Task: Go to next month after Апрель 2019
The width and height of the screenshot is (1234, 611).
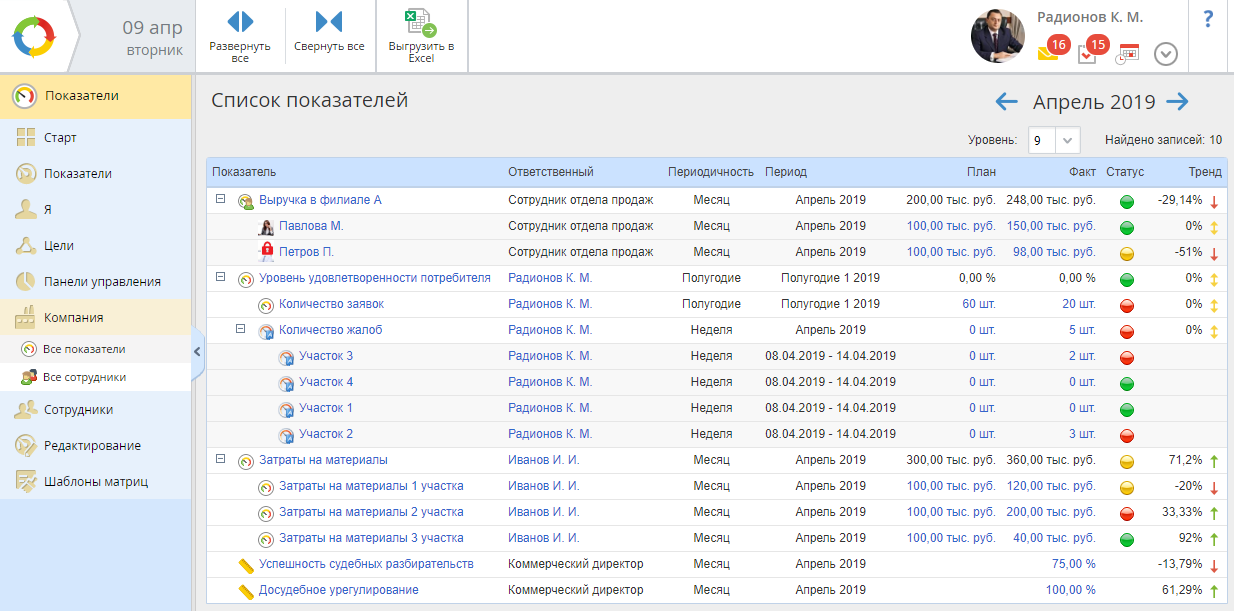Action: tap(1177, 102)
